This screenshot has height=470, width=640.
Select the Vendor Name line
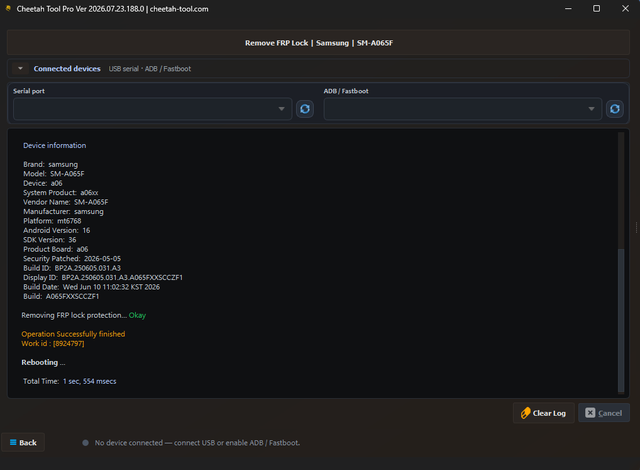(x=65, y=202)
